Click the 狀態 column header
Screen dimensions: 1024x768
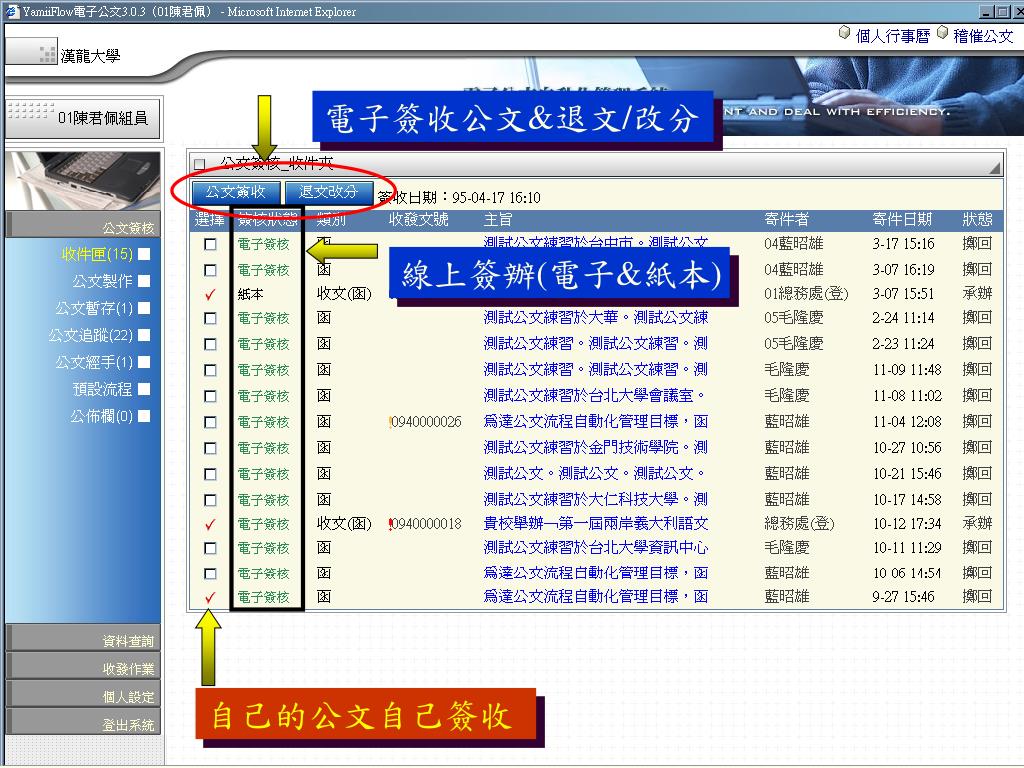[x=977, y=219]
